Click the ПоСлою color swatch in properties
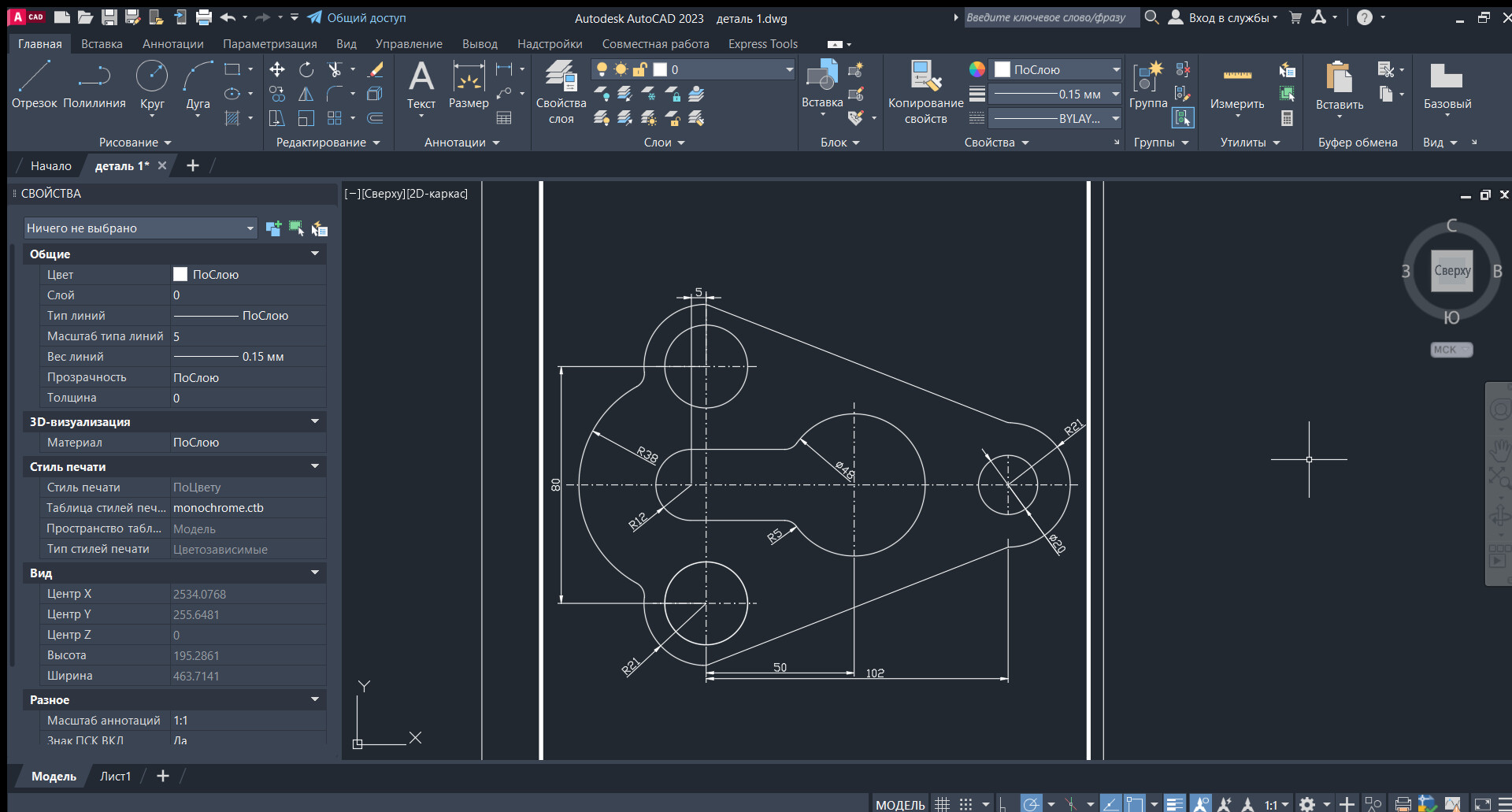This screenshot has width=1512, height=812. [180, 274]
